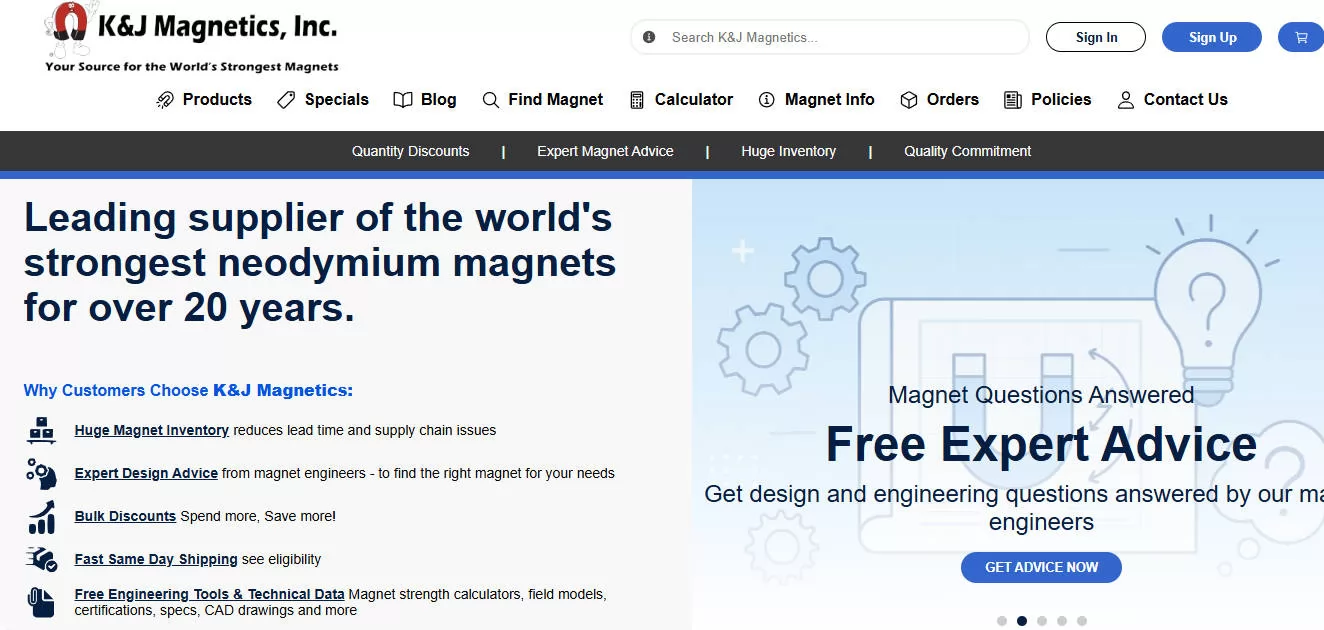
Task: Click the shipping package icon beside Fast Same Day Shipping
Action: pos(41,559)
